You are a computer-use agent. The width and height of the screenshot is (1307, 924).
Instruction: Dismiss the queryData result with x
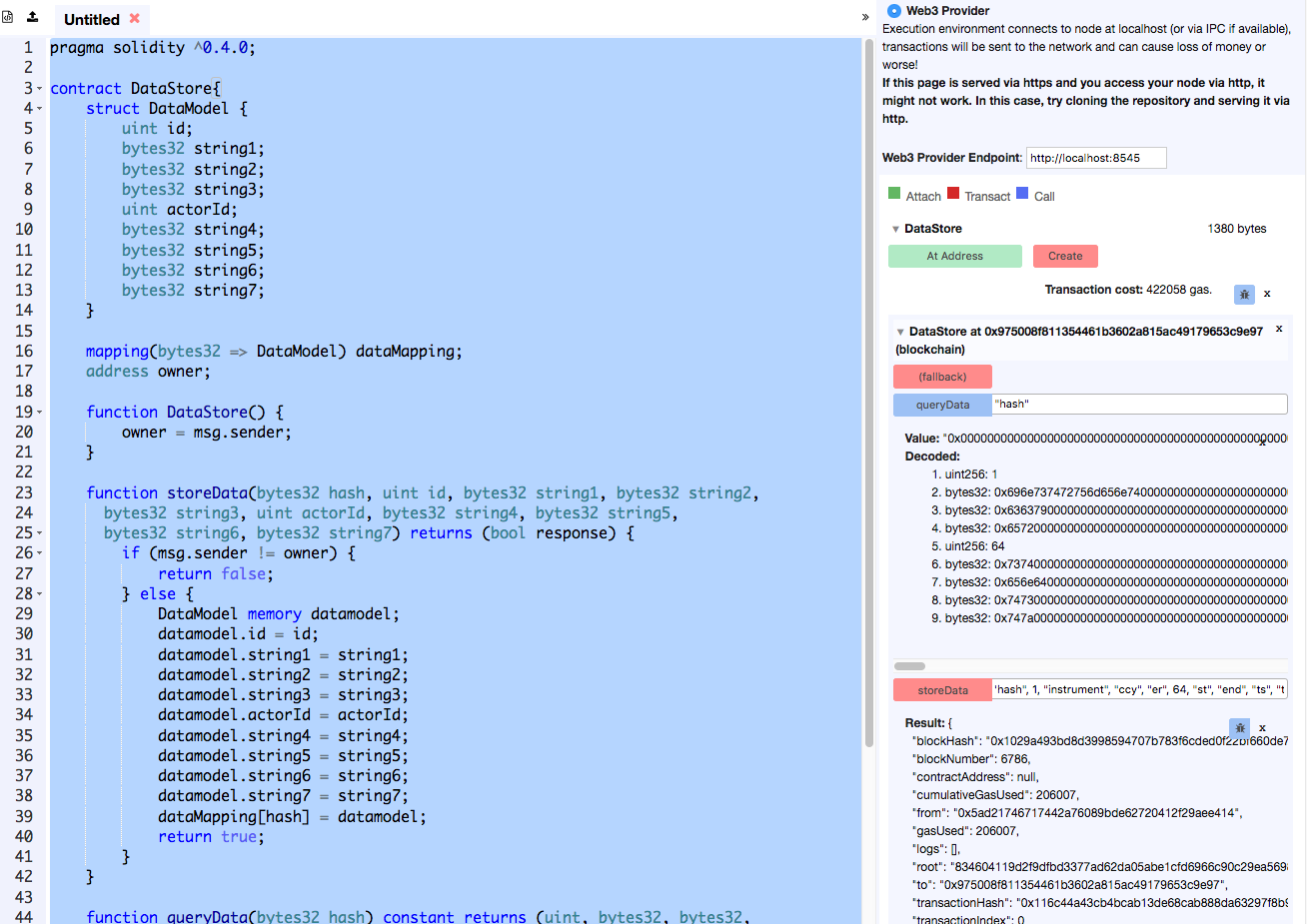click(x=1263, y=442)
